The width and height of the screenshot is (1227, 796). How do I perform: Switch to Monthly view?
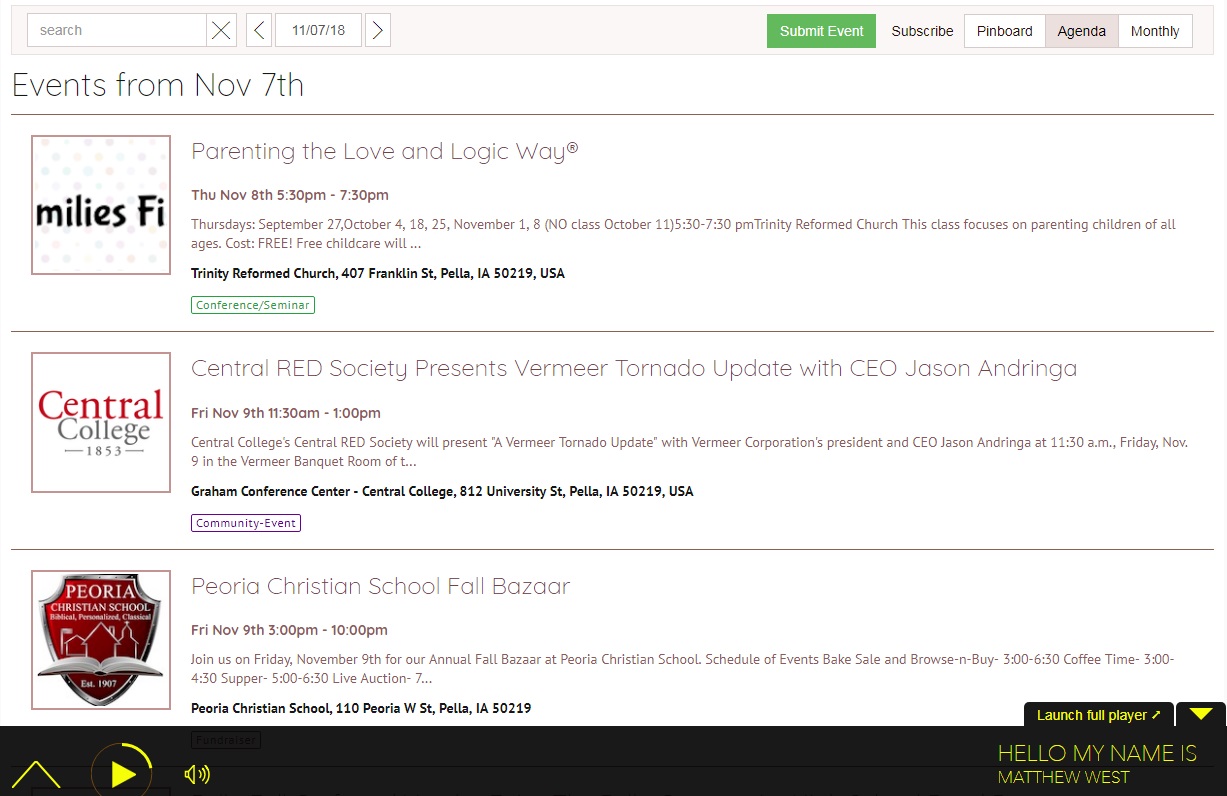tap(1155, 31)
